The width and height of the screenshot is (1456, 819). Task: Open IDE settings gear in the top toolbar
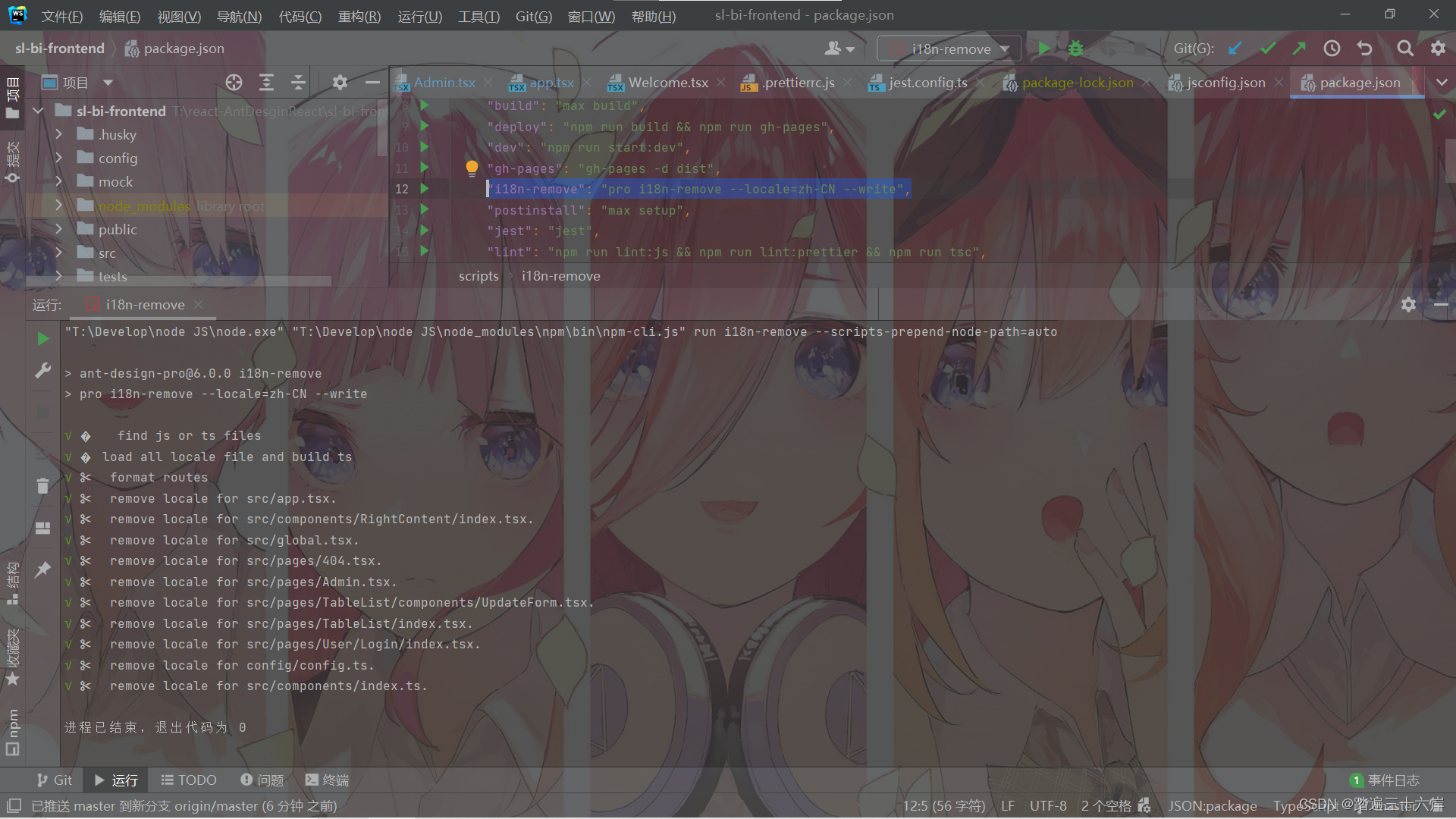click(1438, 49)
